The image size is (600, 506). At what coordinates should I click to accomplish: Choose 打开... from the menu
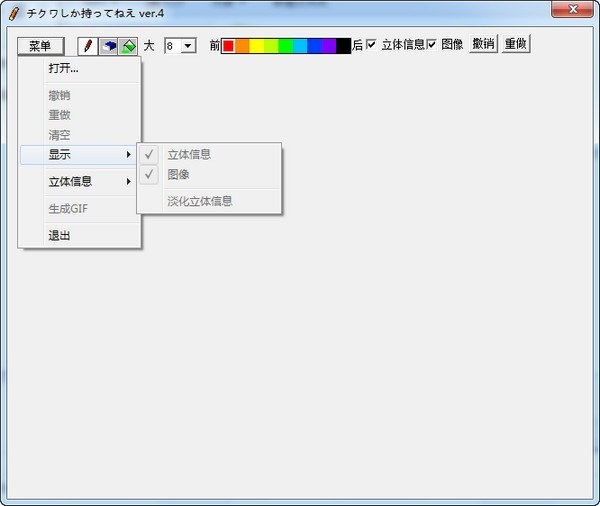pyautogui.click(x=80, y=68)
